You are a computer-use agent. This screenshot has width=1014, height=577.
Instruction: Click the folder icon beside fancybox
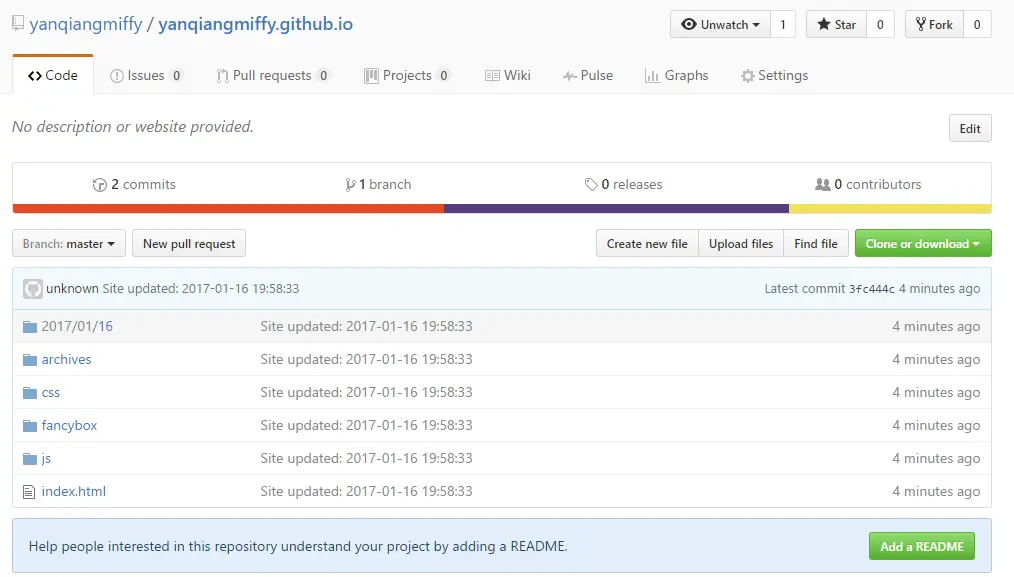click(30, 426)
